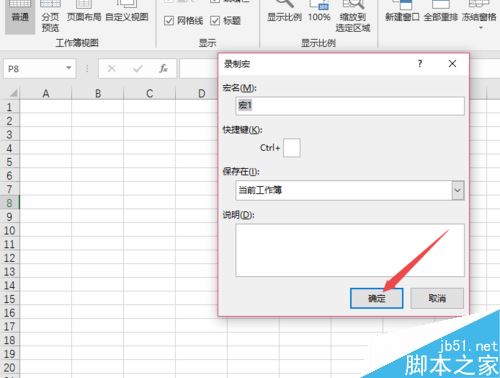The image size is (500, 378).
Task: Select row 12 header
Action: click(x=10, y=258)
